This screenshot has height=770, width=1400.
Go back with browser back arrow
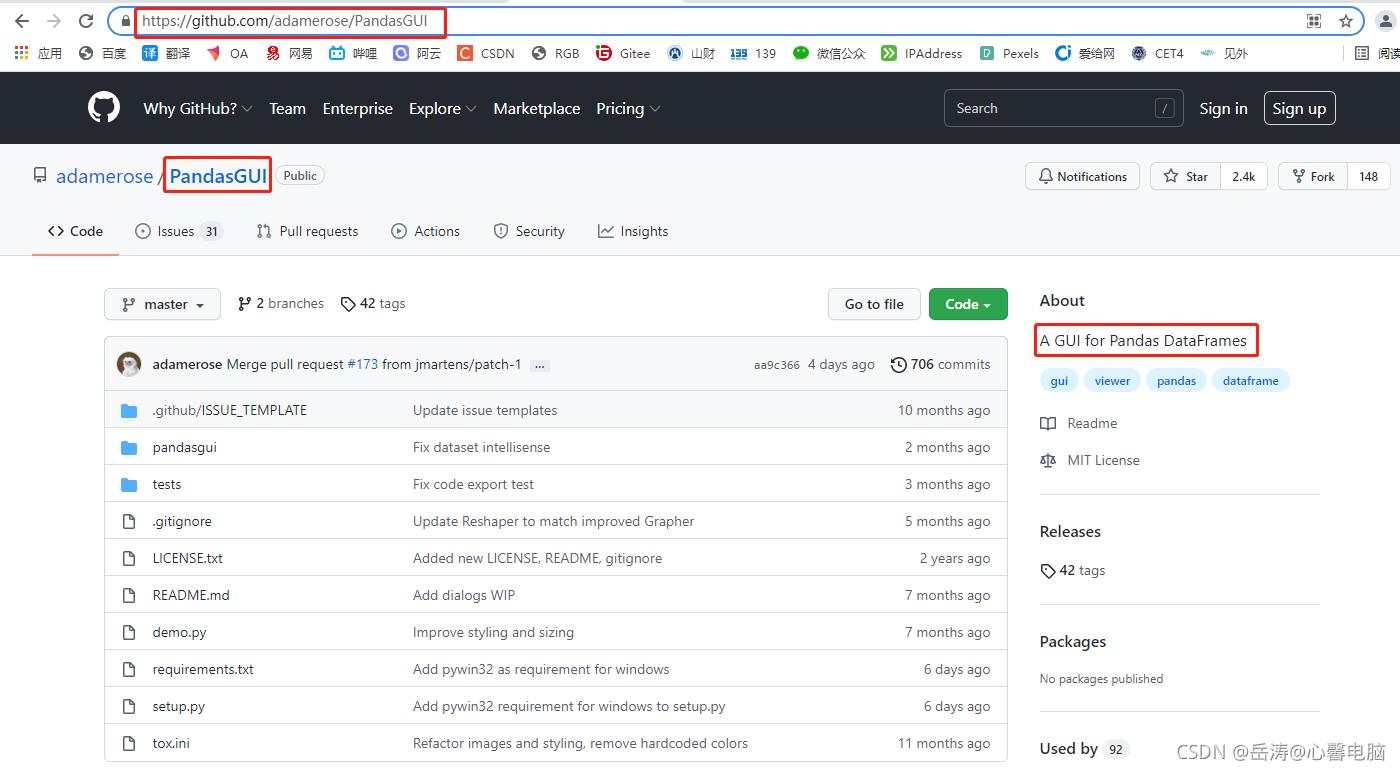(22, 21)
